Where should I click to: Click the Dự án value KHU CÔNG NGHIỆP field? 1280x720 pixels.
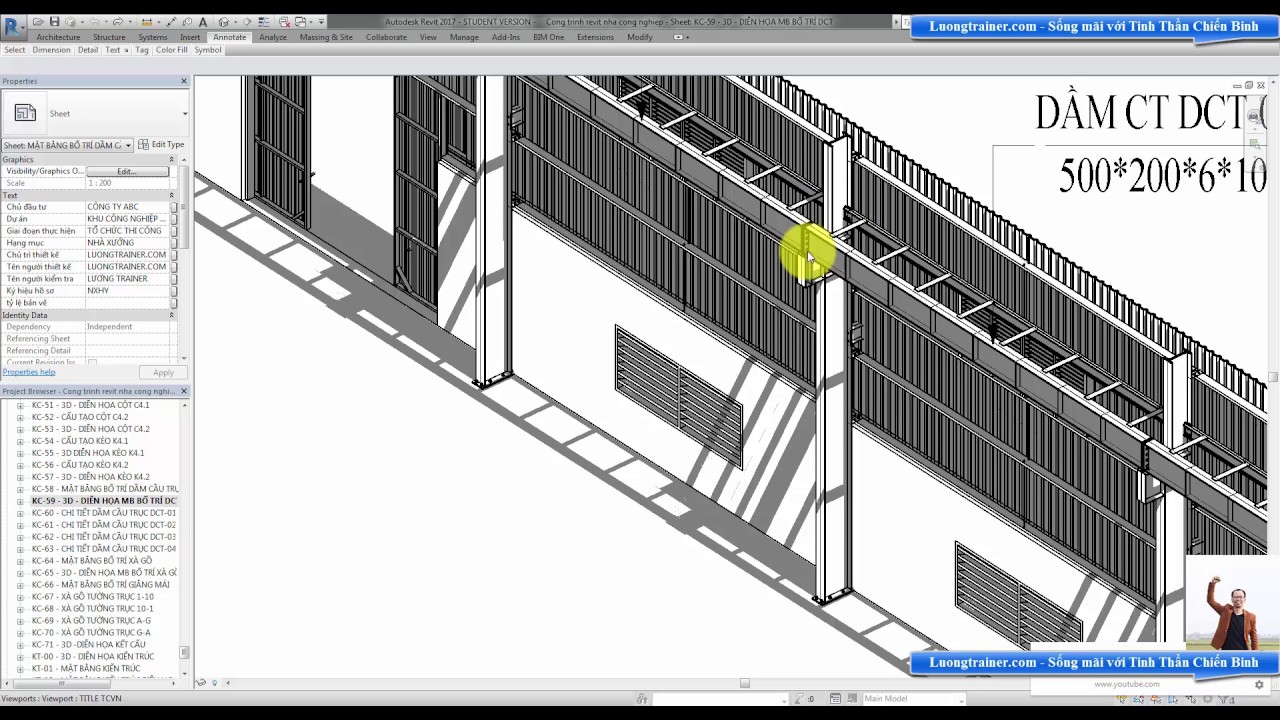coord(127,219)
